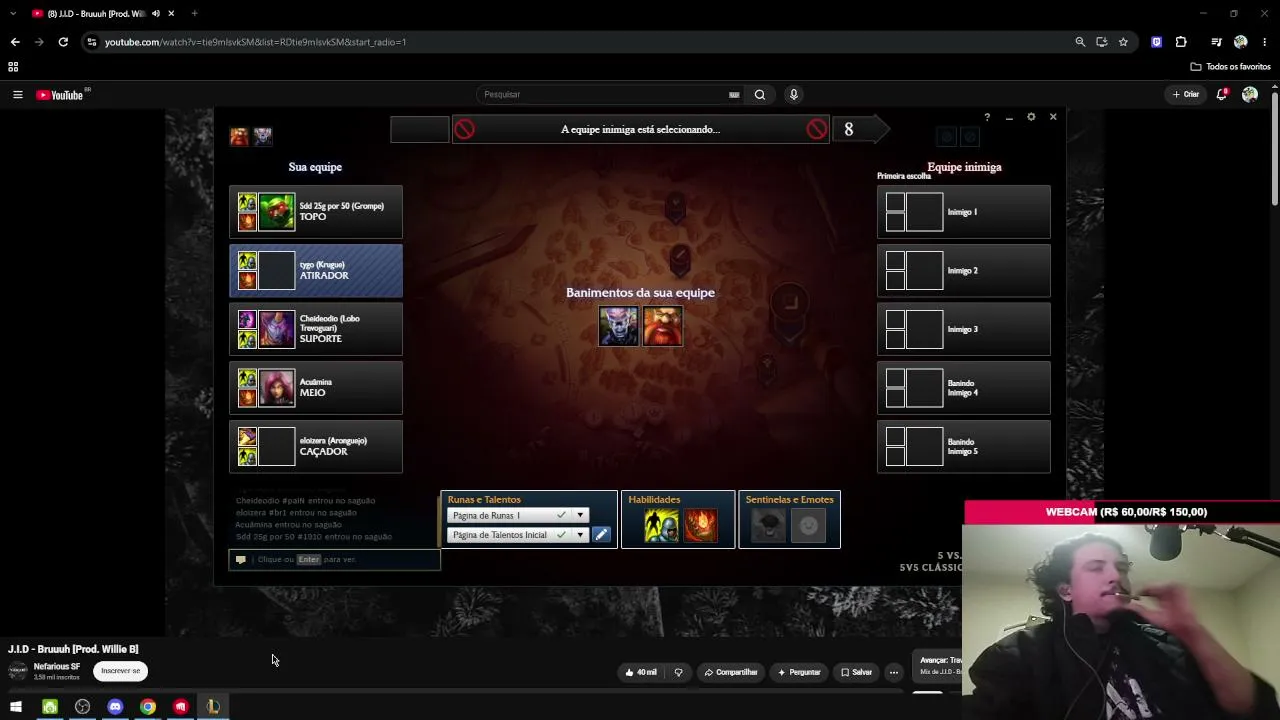Open the Chrome three-dot menu
Image resolution: width=1280 pixels, height=720 pixels.
click(x=1265, y=42)
